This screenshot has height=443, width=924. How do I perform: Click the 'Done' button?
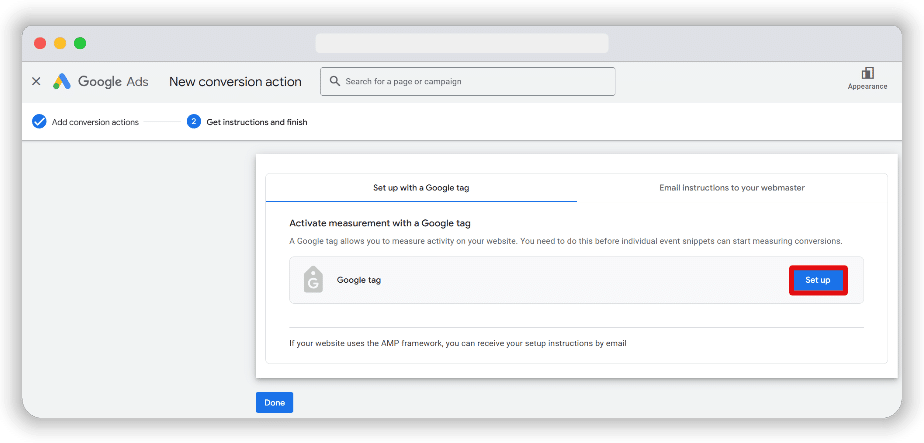[275, 403]
